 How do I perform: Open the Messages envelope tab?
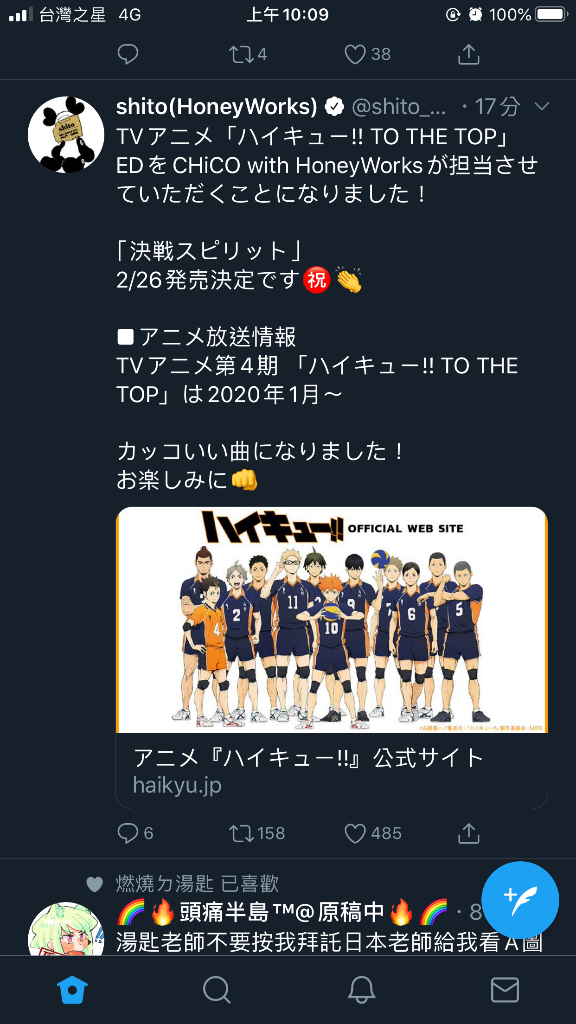click(505, 990)
